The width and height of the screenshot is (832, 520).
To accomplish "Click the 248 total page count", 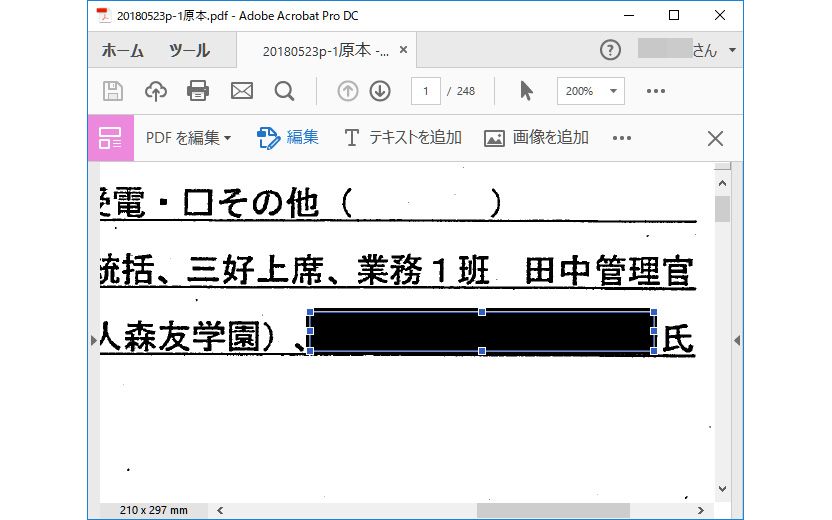I will 465,91.
